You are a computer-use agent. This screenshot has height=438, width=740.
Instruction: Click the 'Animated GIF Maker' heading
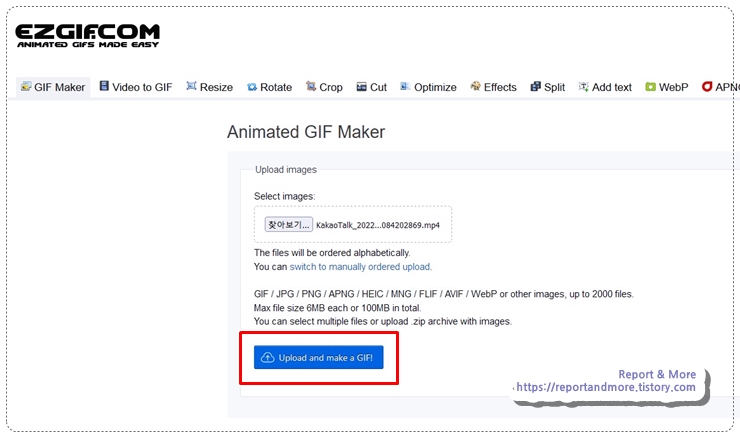[x=306, y=132]
